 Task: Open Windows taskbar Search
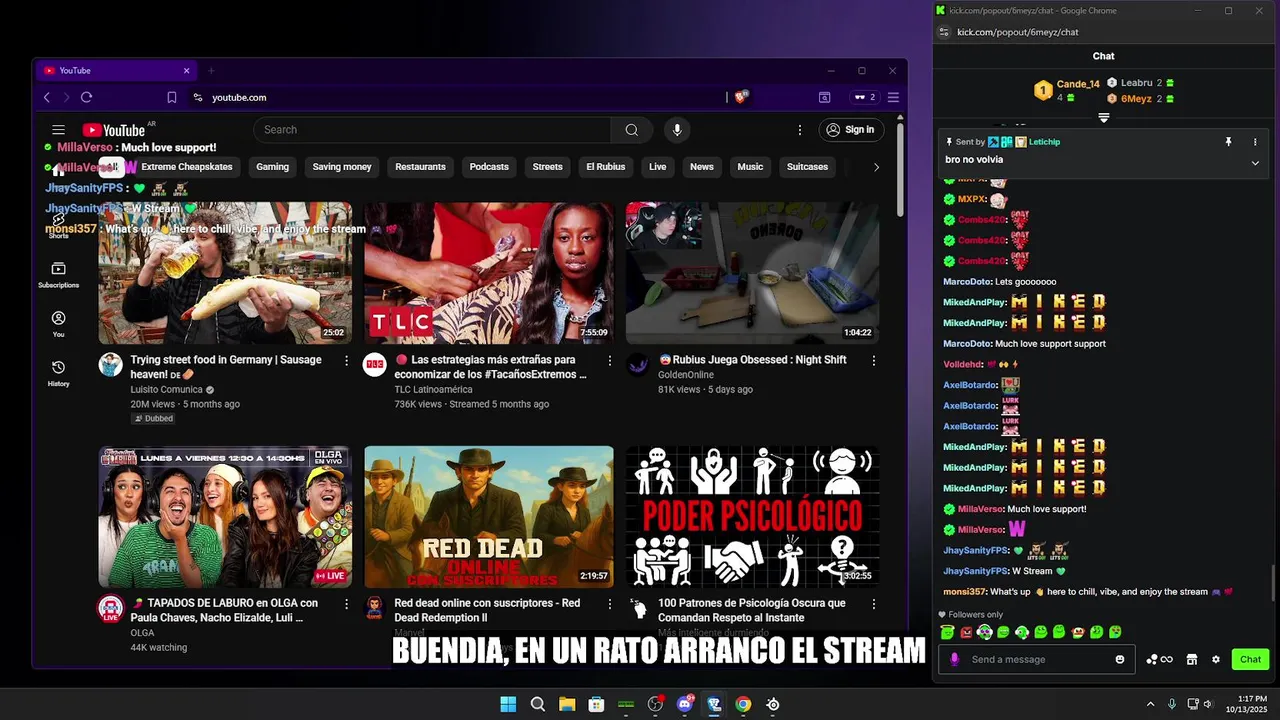(x=538, y=704)
